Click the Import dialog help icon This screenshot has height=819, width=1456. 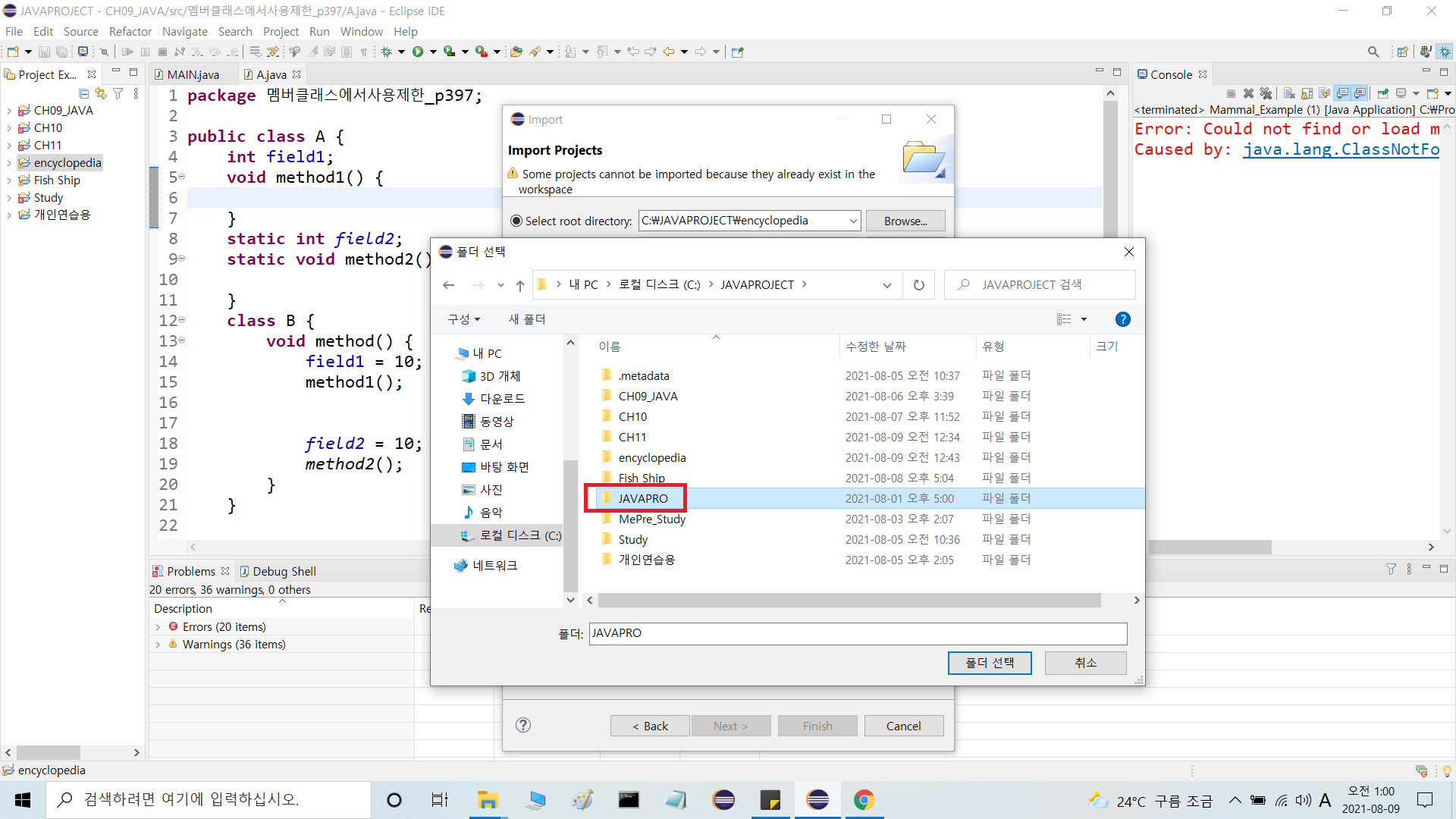click(523, 725)
